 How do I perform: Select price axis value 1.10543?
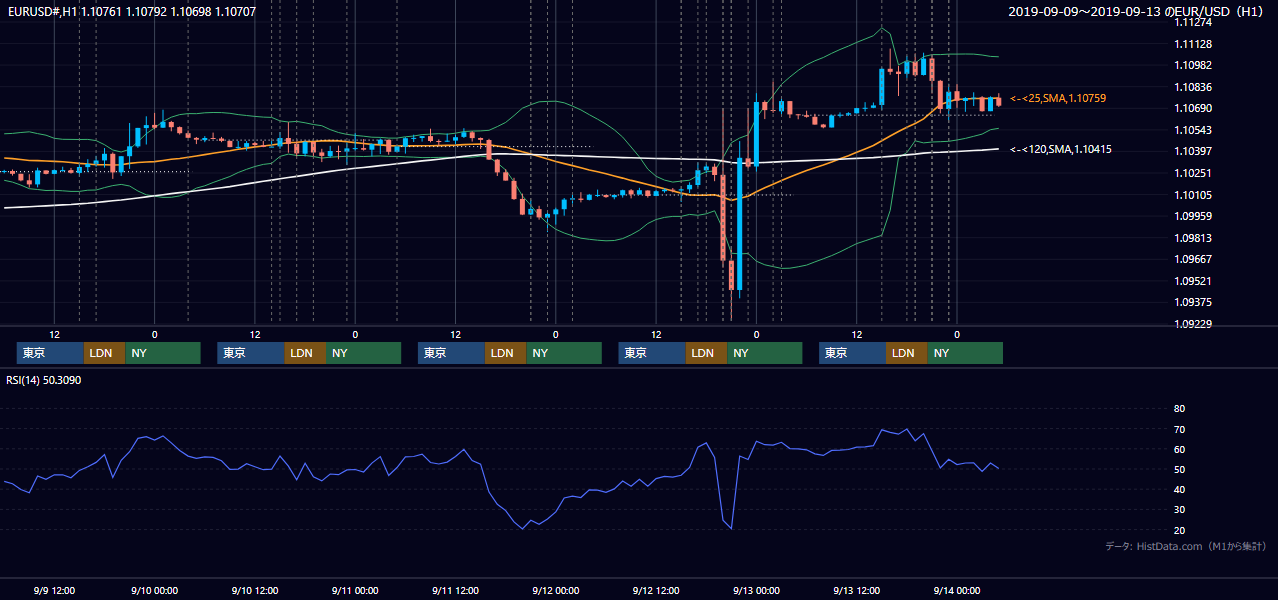click(x=1193, y=130)
